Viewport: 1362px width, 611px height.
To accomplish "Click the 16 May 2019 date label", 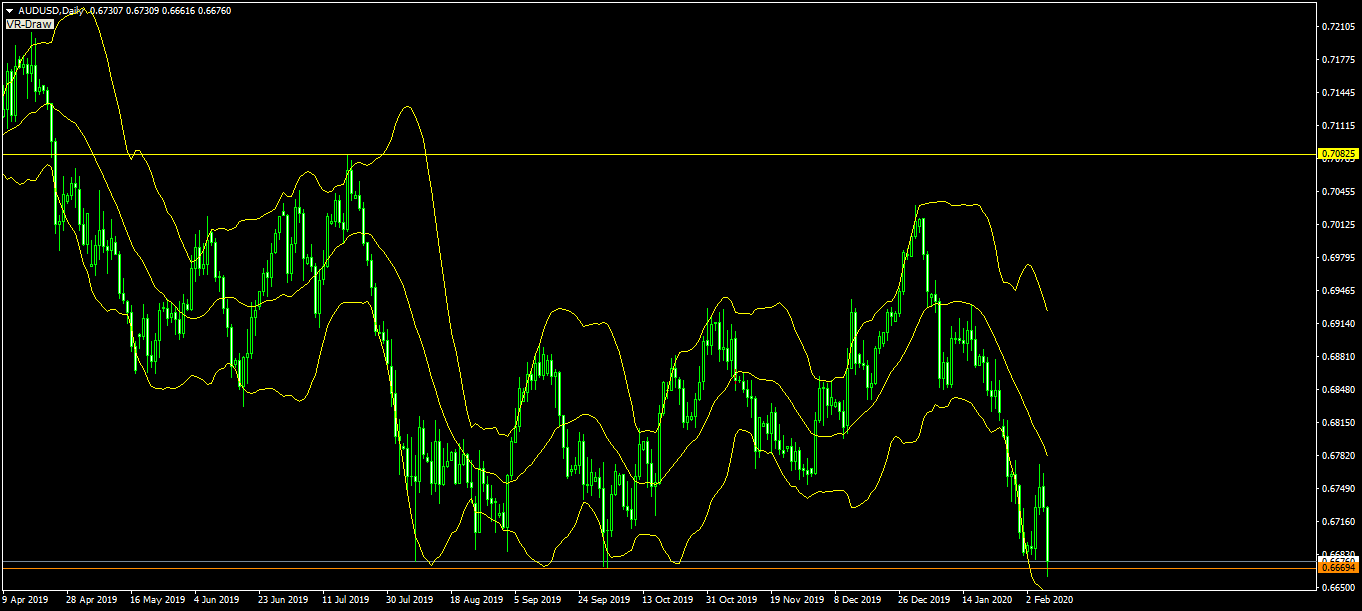I will [x=159, y=600].
